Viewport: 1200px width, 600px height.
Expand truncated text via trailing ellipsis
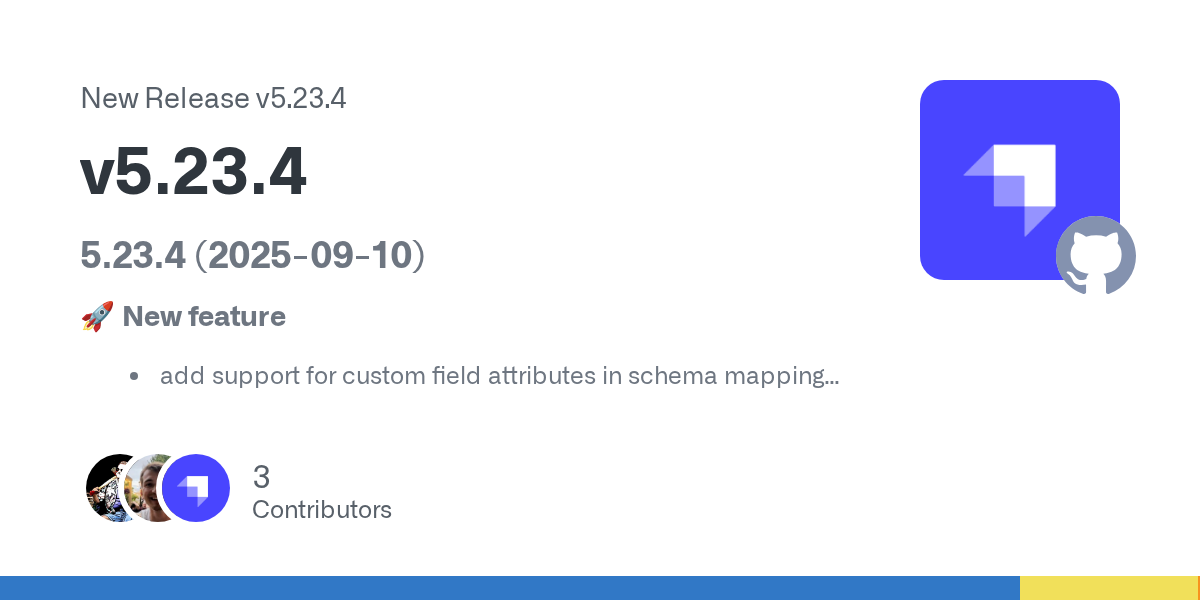pos(828,378)
